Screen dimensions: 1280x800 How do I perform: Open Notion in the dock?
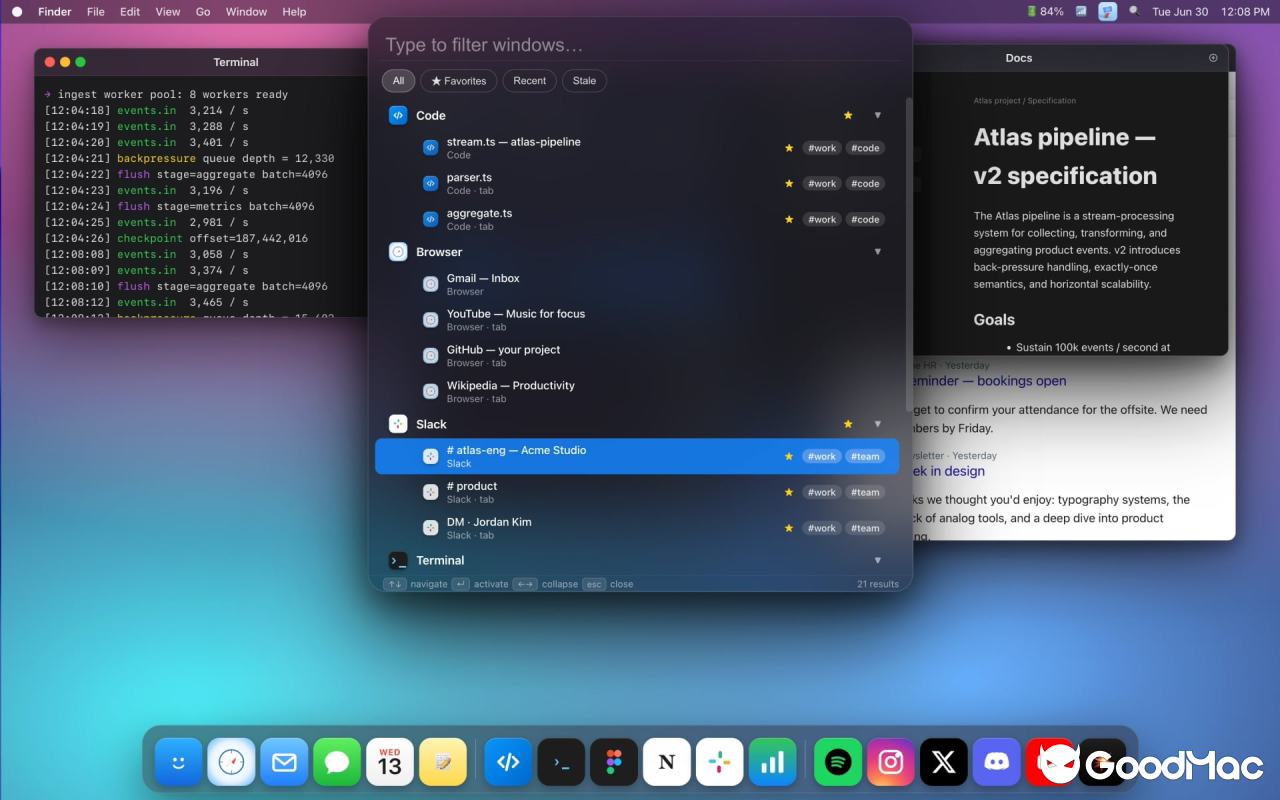667,762
